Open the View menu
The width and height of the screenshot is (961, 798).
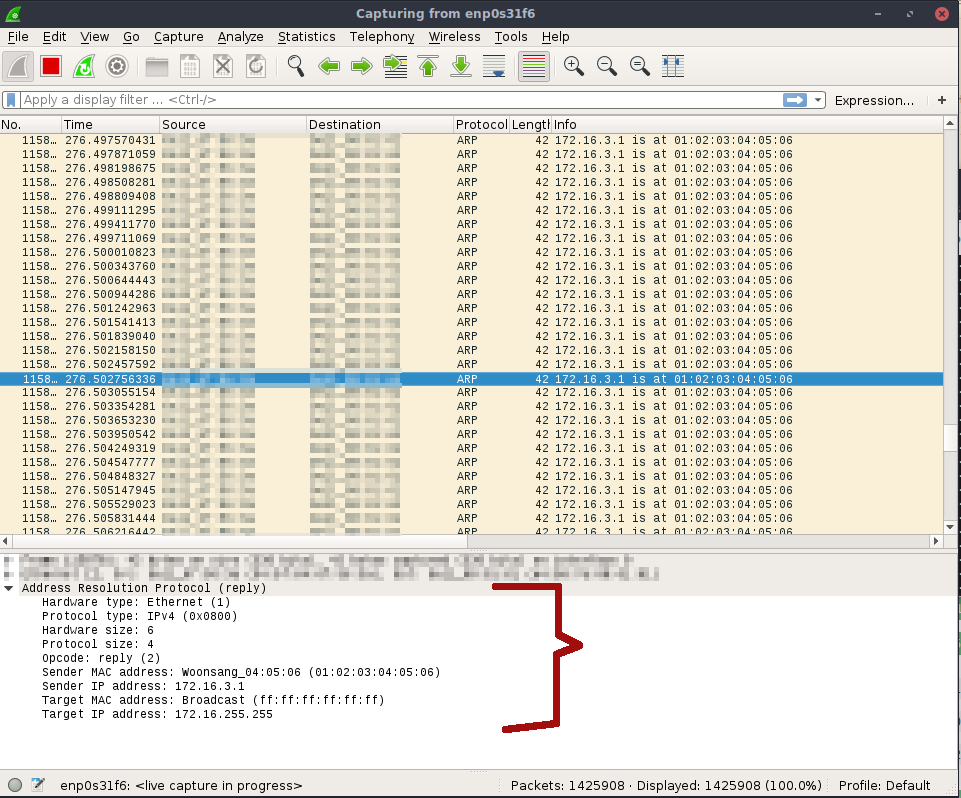(x=94, y=37)
